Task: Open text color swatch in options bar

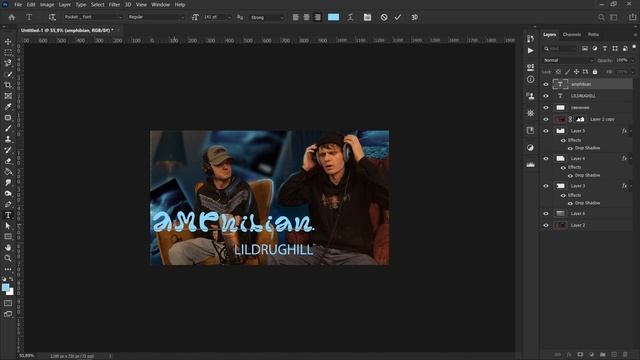Action: tap(333, 17)
